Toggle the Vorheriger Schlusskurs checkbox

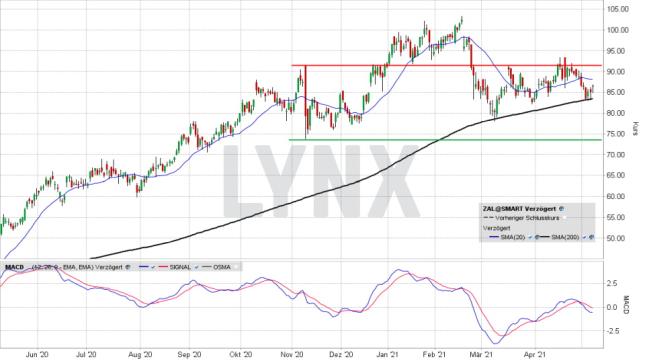[x=564, y=218]
